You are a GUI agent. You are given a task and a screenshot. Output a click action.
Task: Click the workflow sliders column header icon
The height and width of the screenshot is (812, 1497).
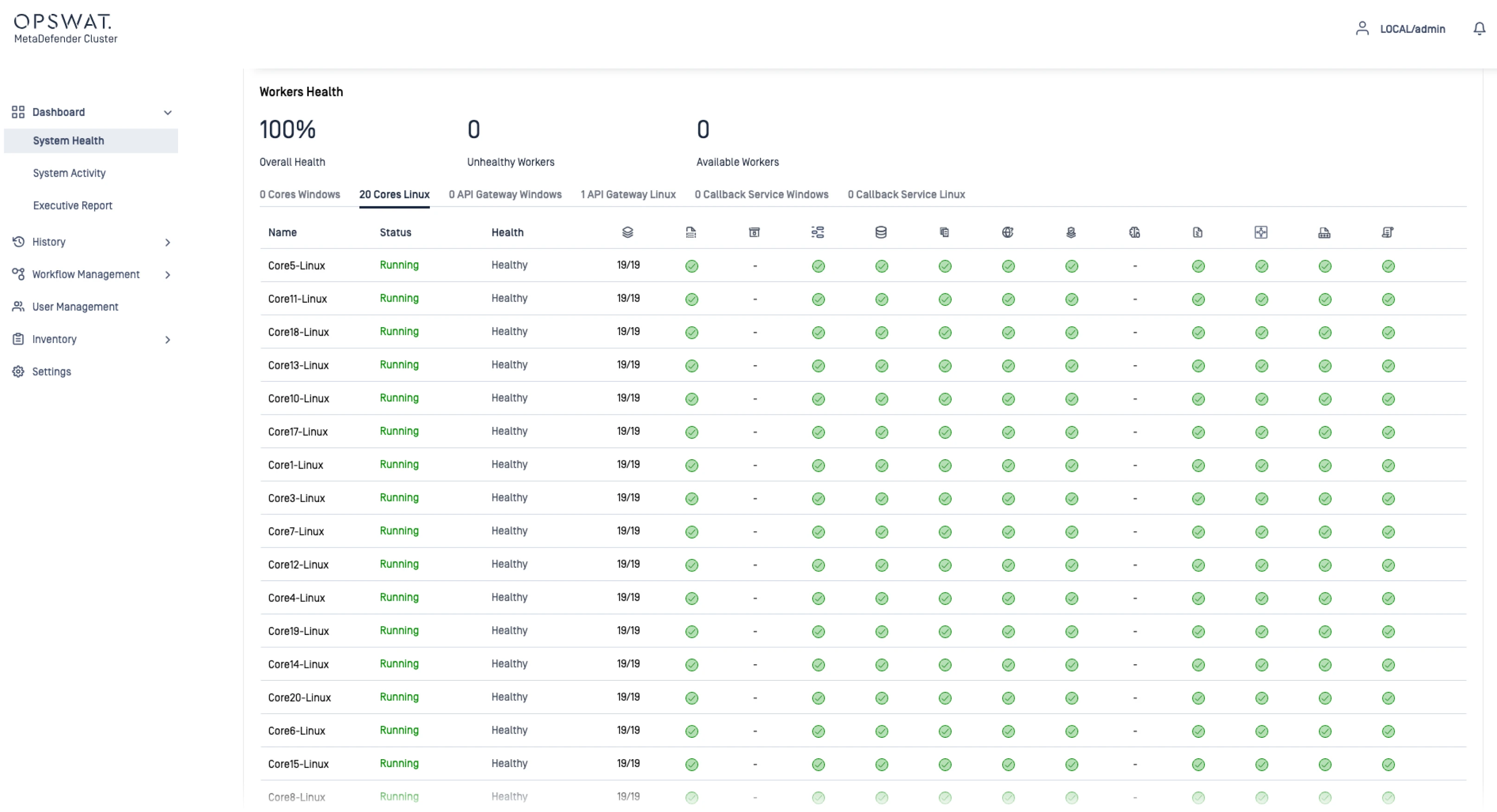(818, 232)
